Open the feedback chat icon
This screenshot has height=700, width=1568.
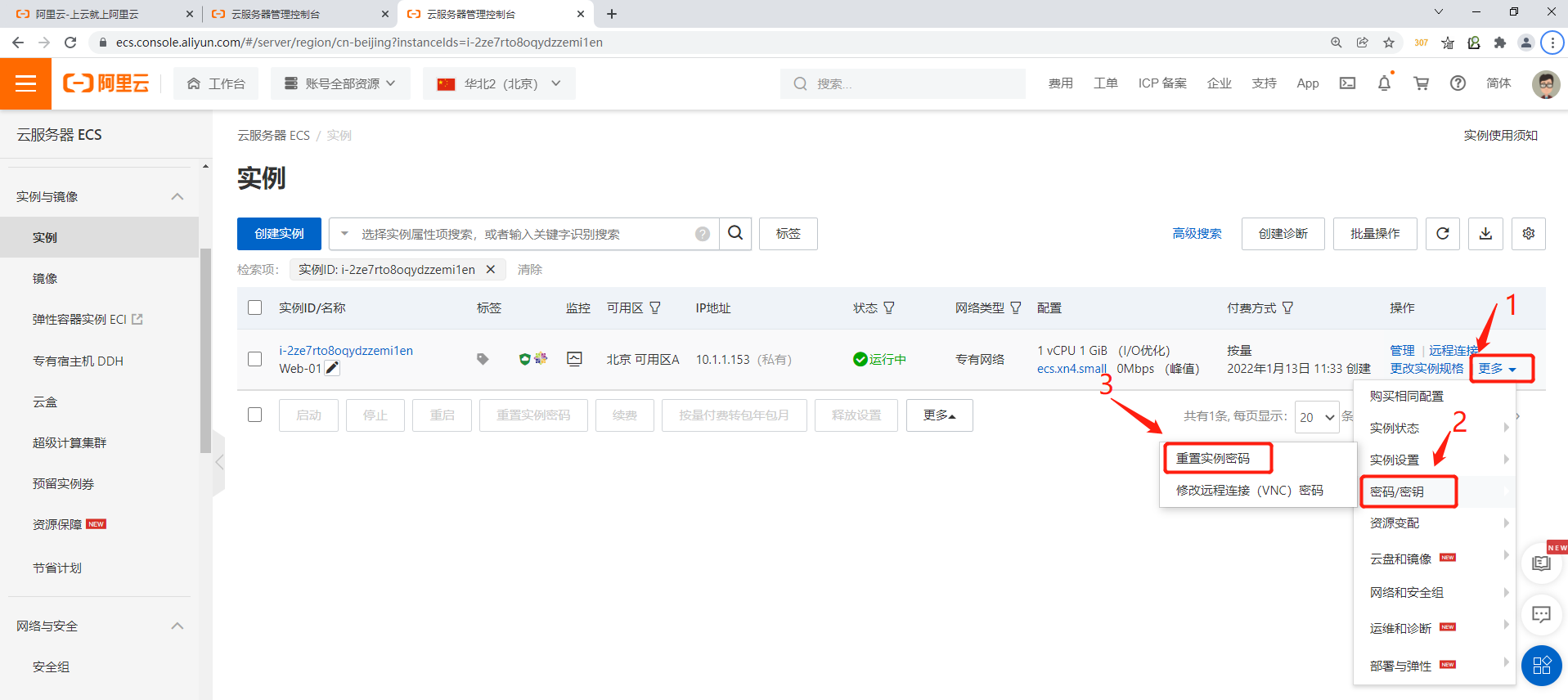click(x=1541, y=614)
